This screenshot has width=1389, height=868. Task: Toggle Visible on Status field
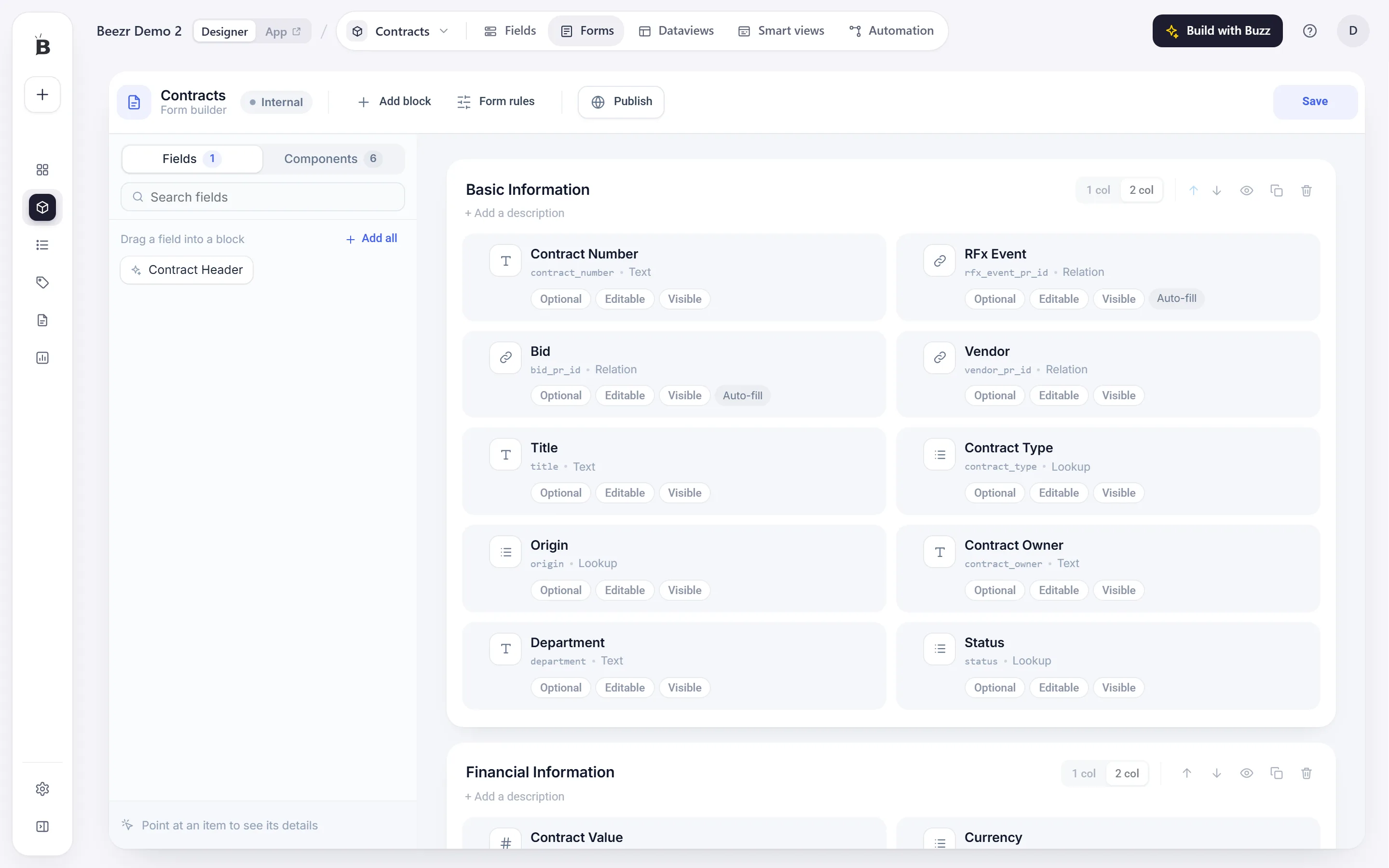1118,687
